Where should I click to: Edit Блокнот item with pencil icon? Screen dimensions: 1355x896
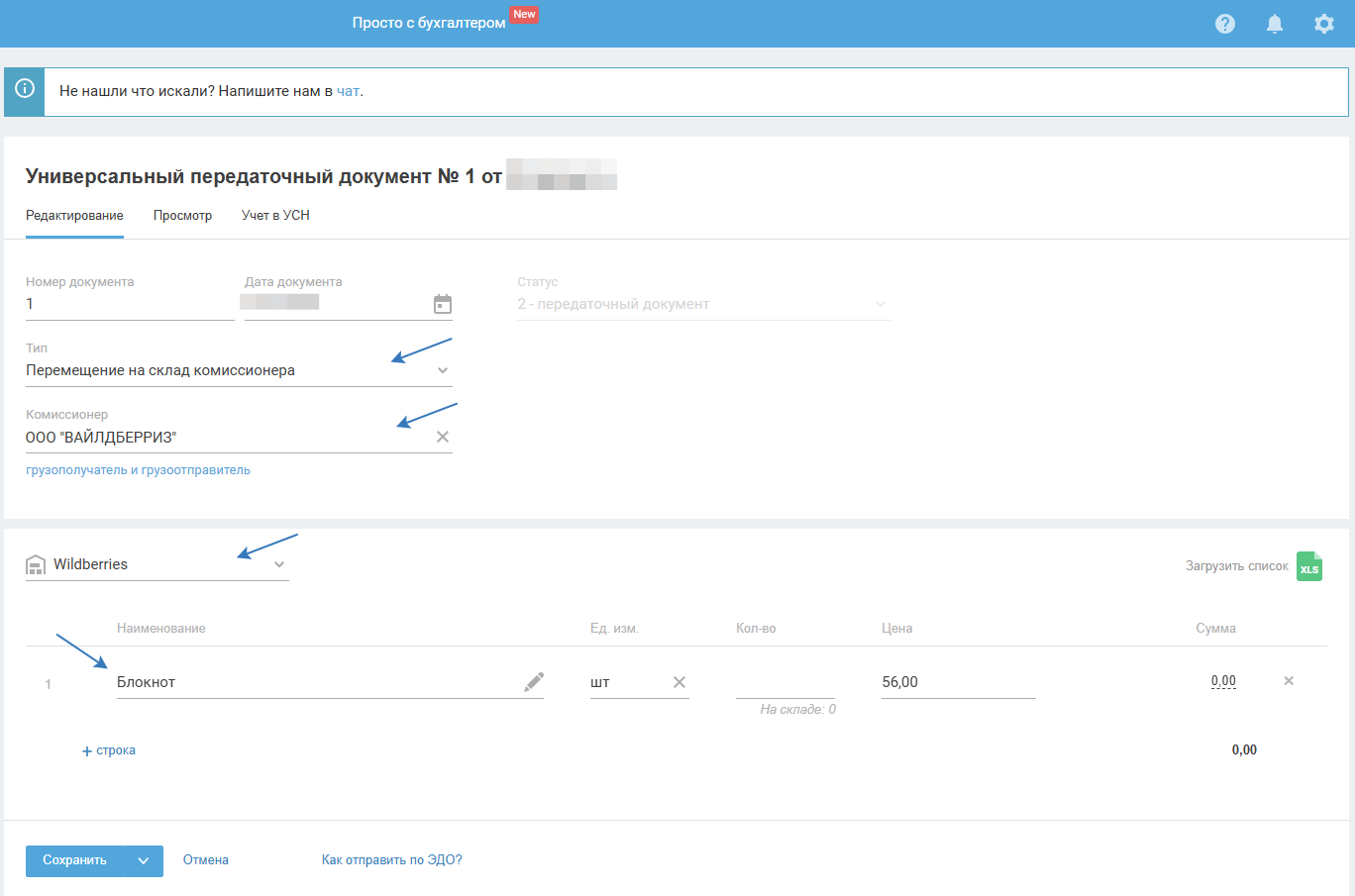(x=534, y=681)
